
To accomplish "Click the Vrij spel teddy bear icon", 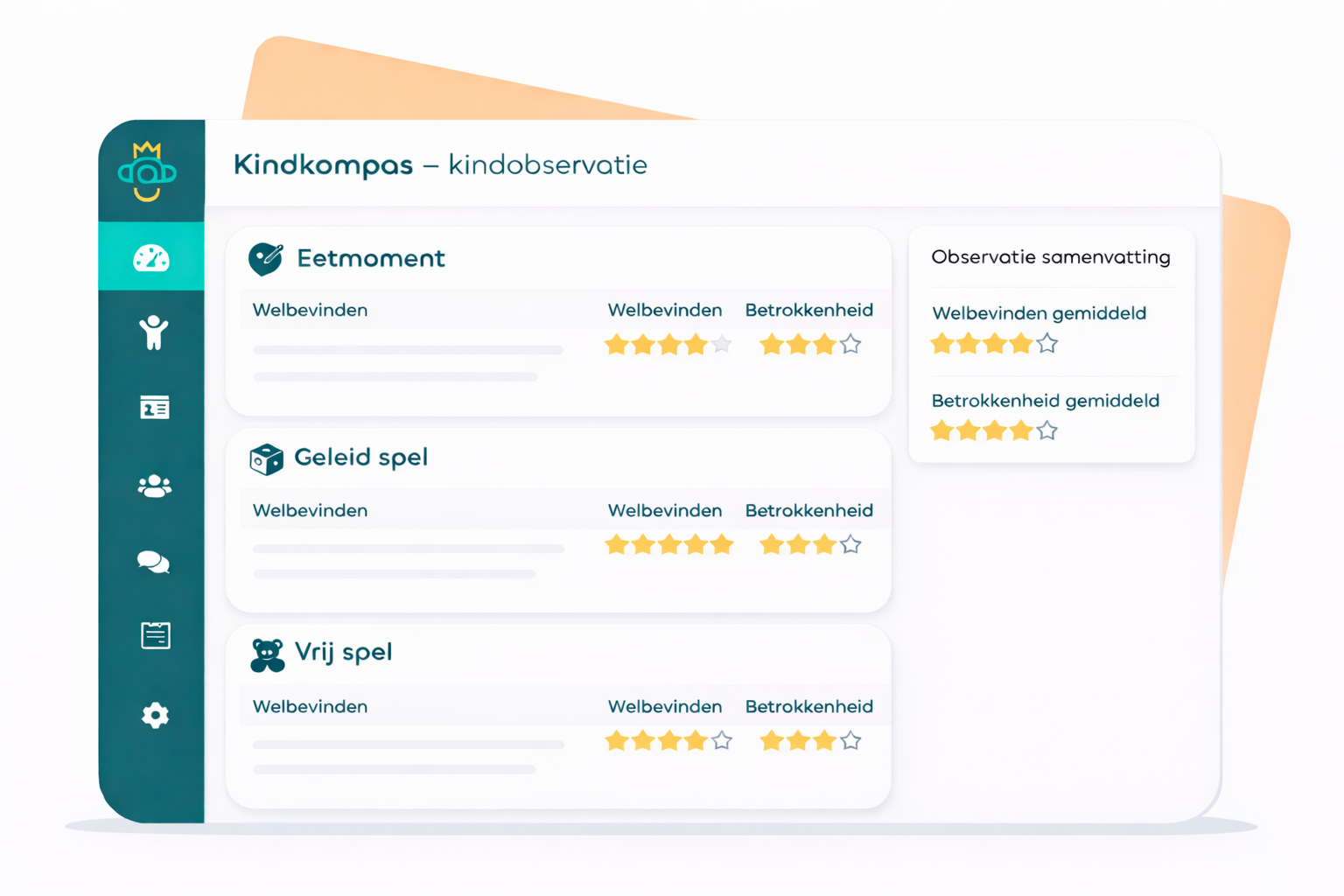I will coord(267,654).
